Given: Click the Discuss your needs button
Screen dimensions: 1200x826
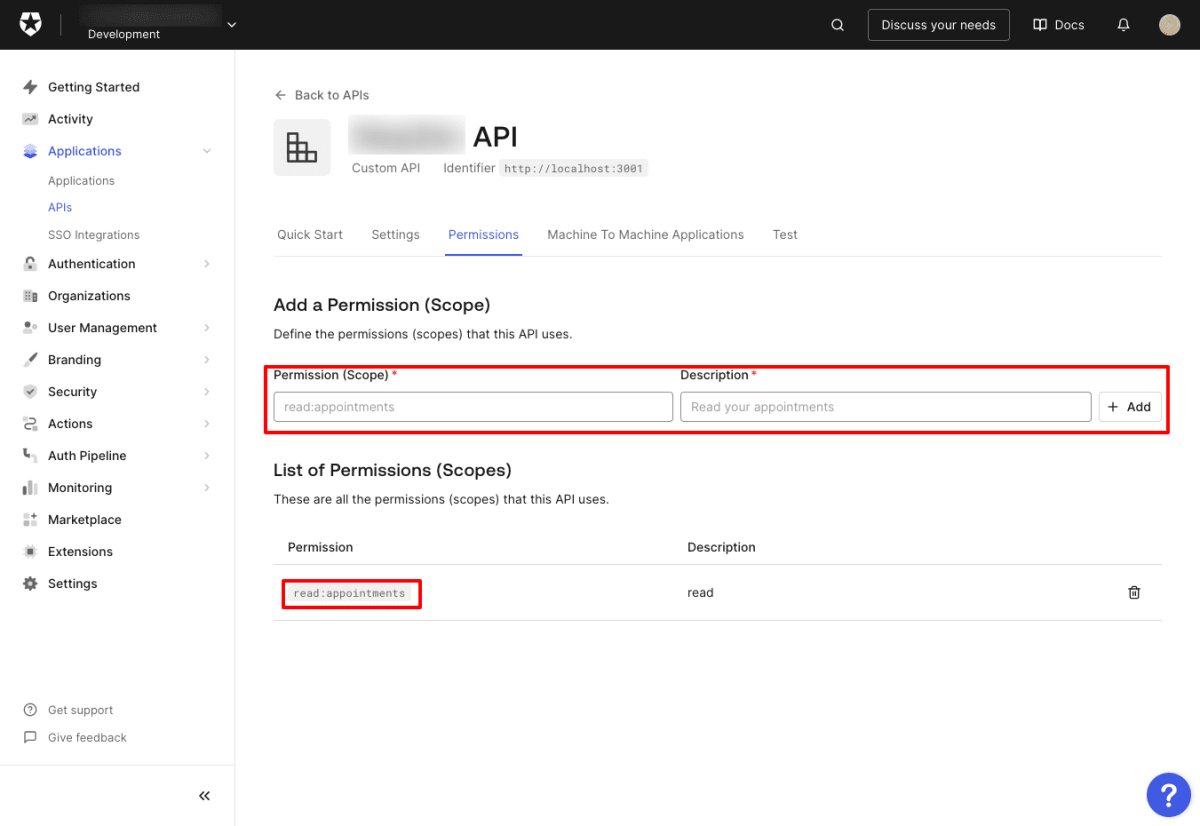Looking at the screenshot, I should pos(938,25).
